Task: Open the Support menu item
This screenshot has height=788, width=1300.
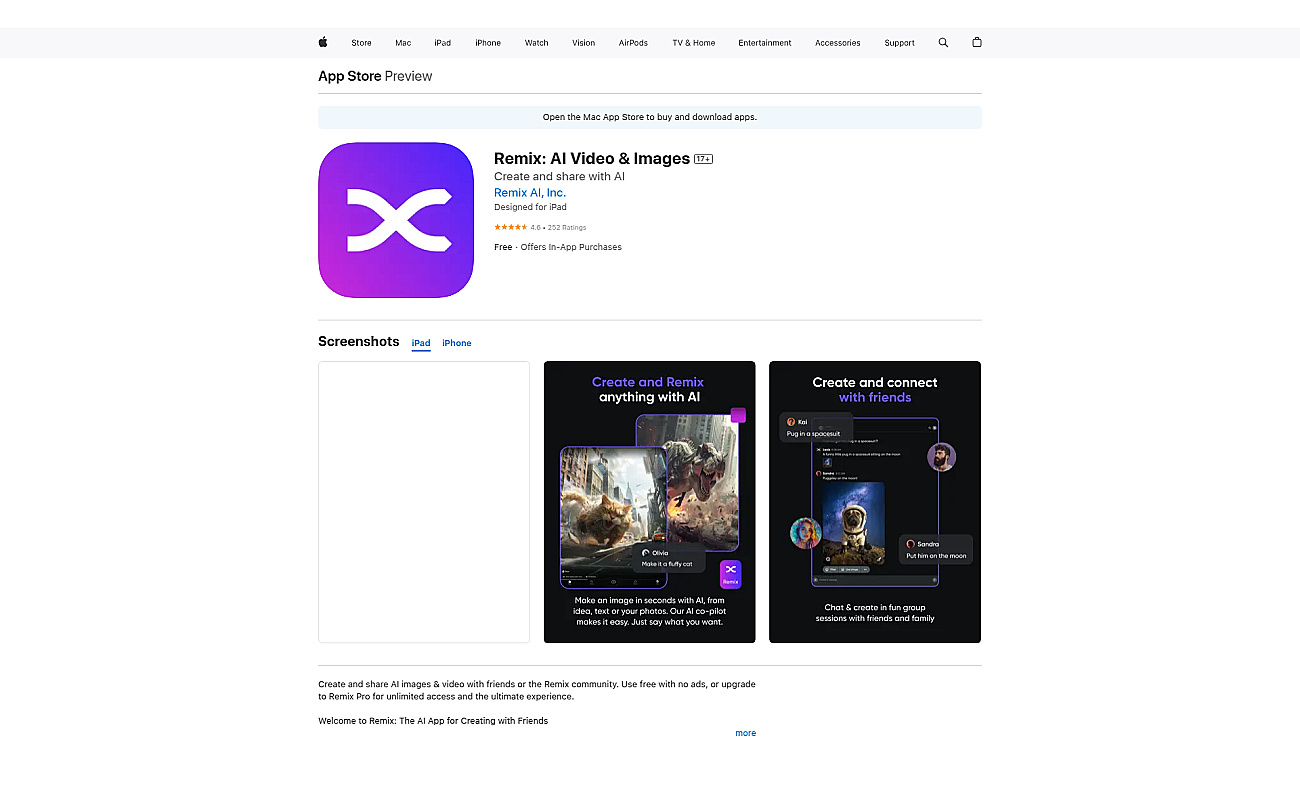Action: pyautogui.click(x=900, y=43)
